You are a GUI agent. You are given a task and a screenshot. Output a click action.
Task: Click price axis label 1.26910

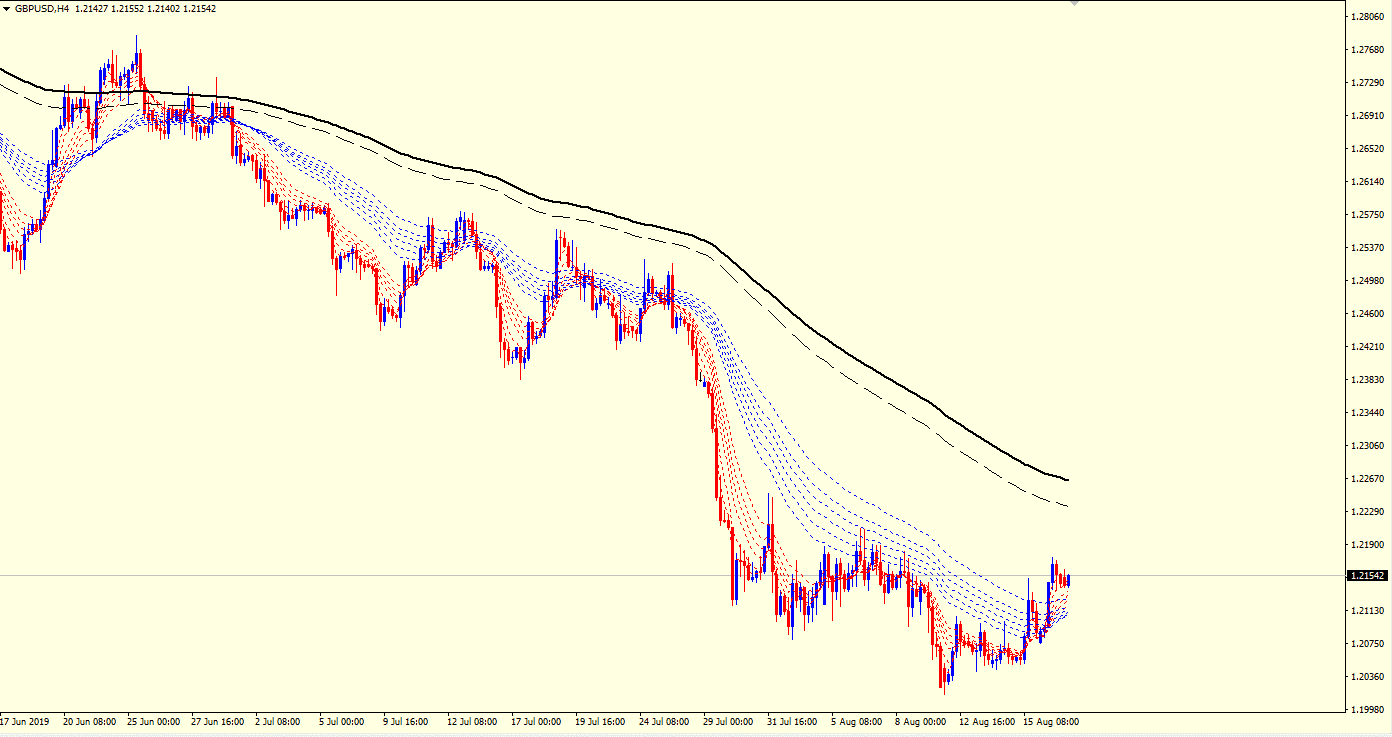1366,116
